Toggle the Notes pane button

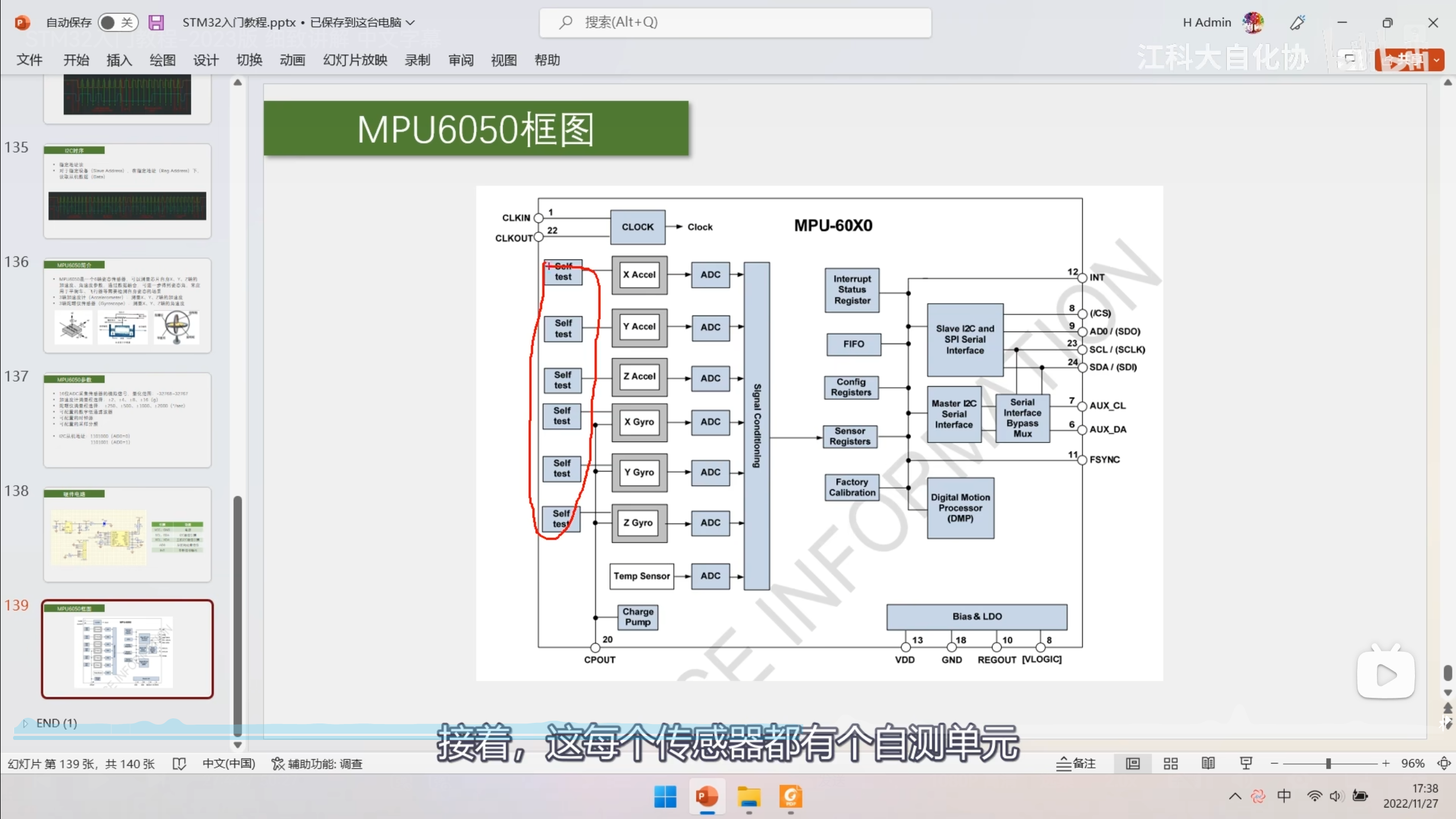pos(1076,764)
